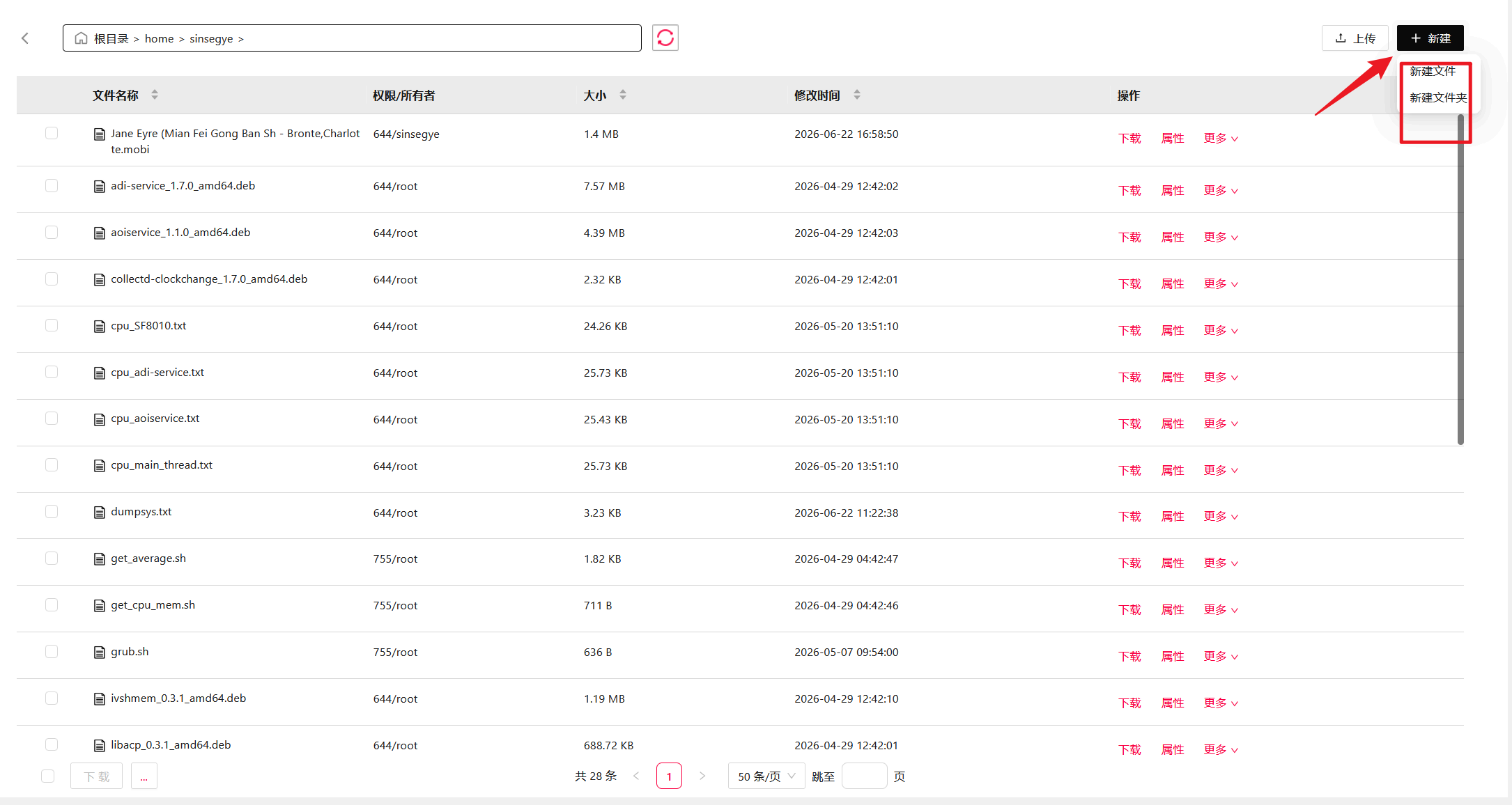
Task: Sort by size column sort arrows
Action: [623, 95]
